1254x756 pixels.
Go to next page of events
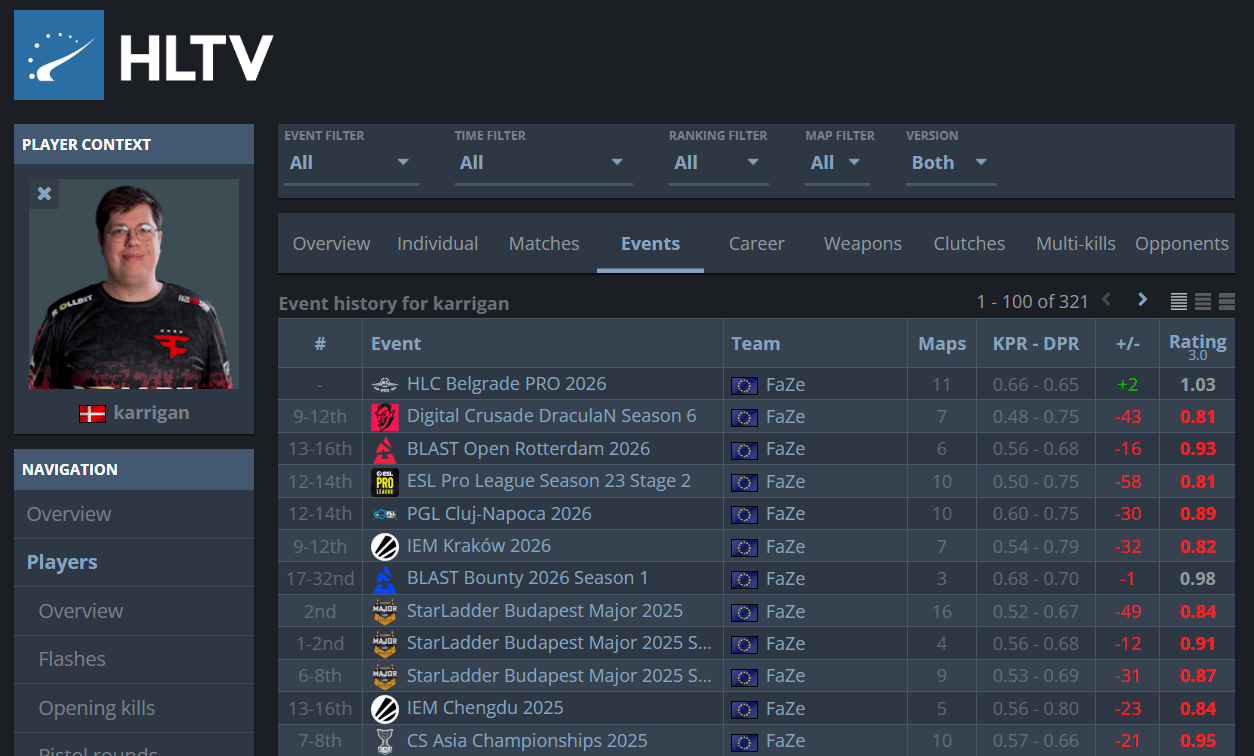click(x=1142, y=300)
